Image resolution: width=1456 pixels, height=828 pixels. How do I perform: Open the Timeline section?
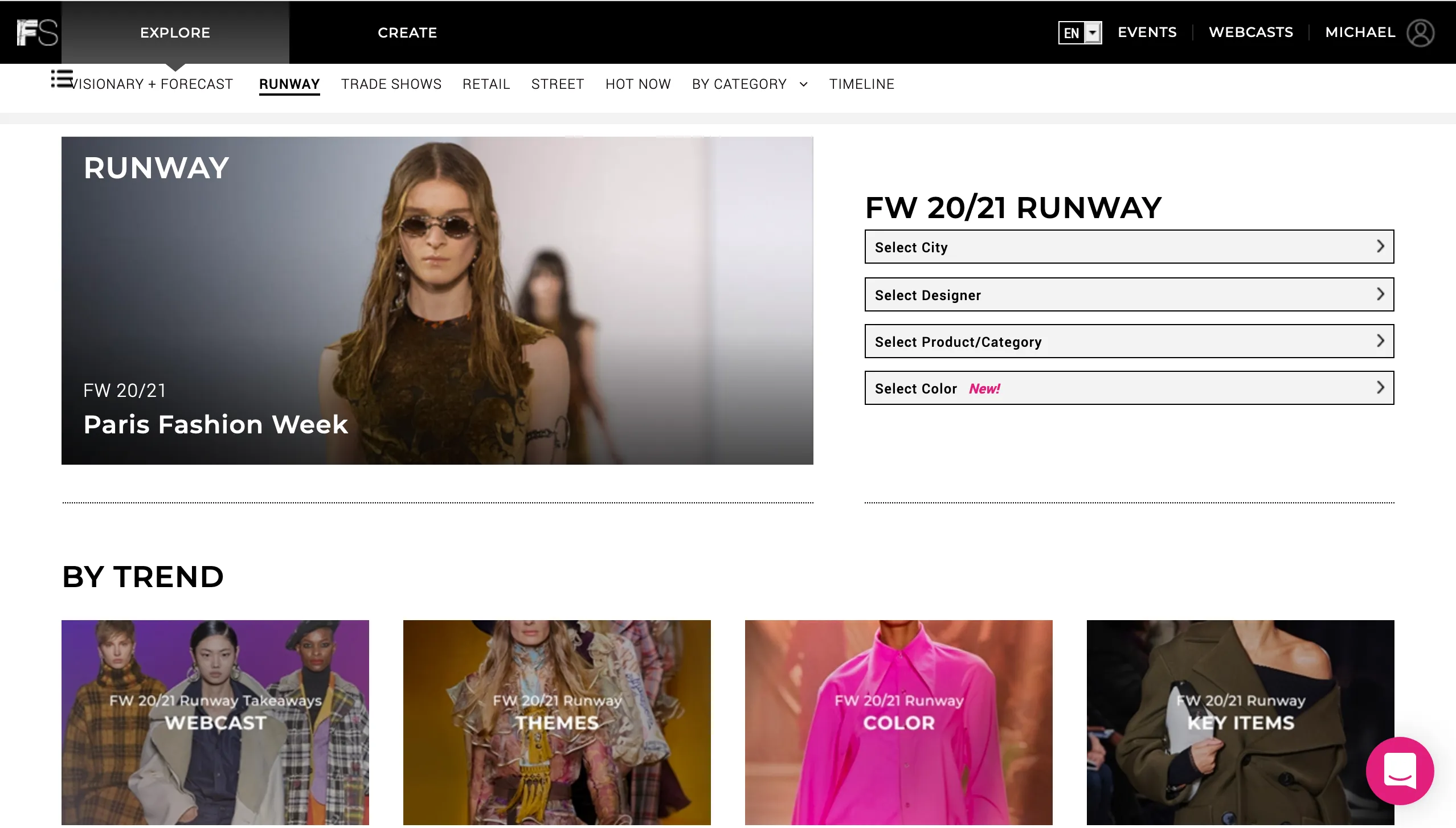pyautogui.click(x=862, y=84)
